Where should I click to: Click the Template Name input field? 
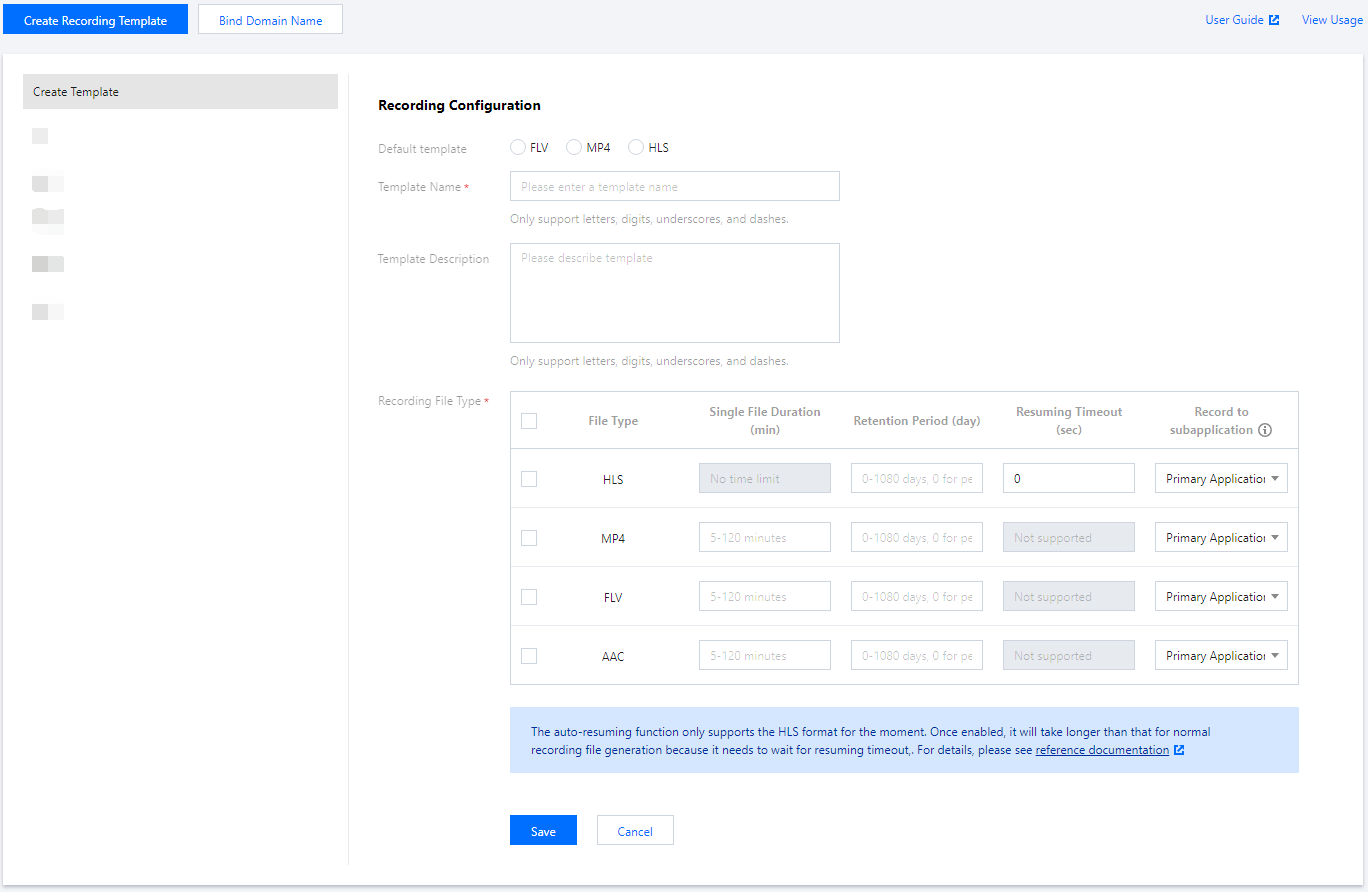(674, 186)
